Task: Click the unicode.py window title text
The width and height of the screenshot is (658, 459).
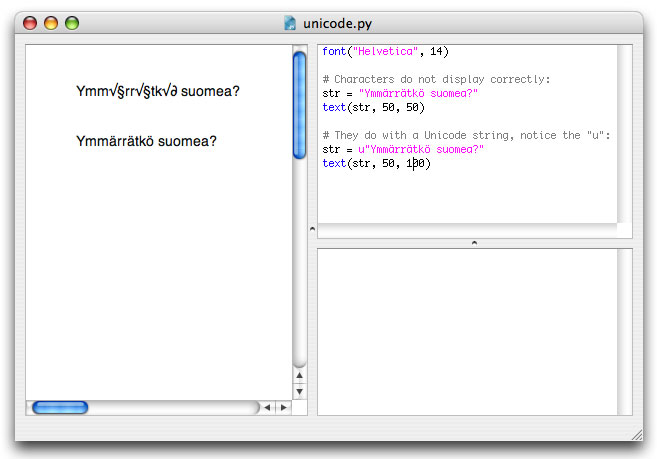Action: 337,23
